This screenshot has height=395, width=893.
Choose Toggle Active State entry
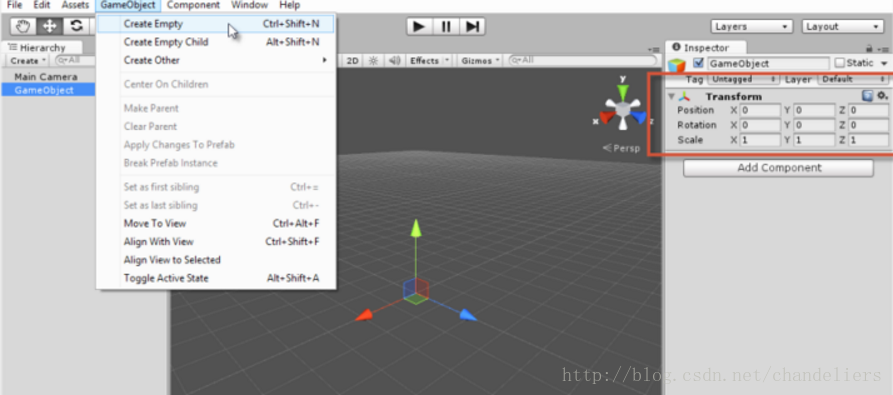(x=216, y=278)
